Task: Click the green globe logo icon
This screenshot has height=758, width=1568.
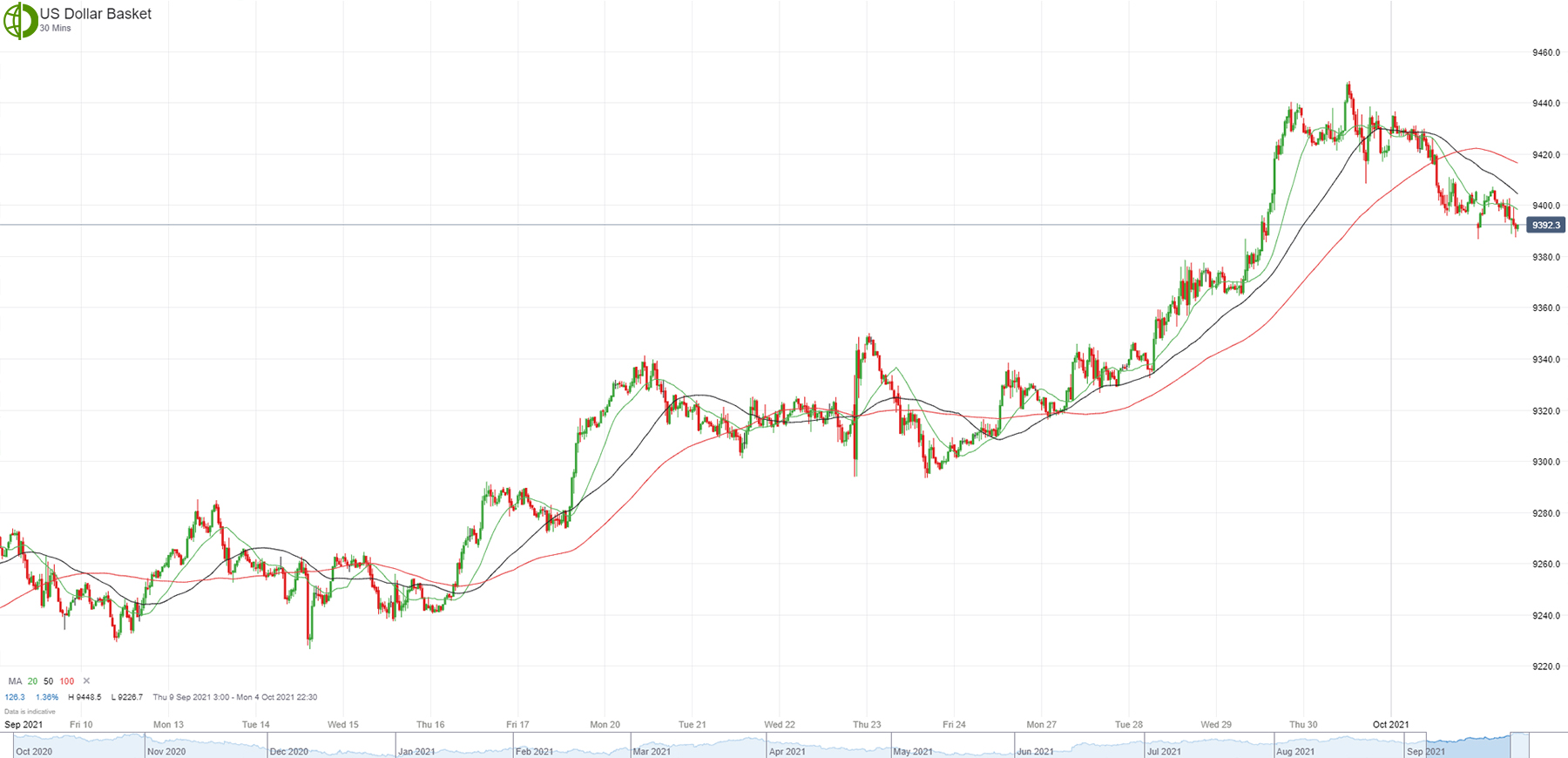Action: [20, 21]
